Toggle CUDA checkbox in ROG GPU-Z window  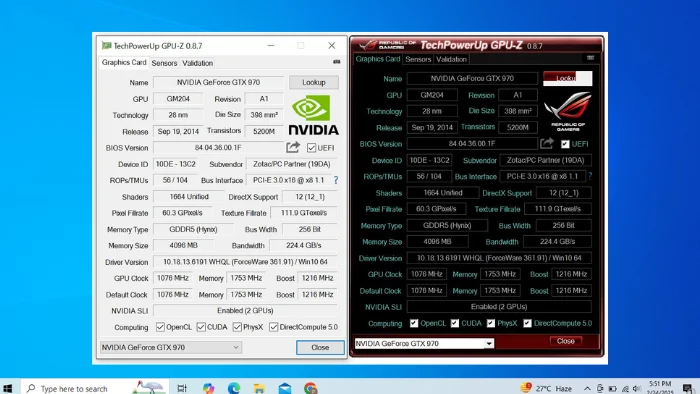(455, 323)
